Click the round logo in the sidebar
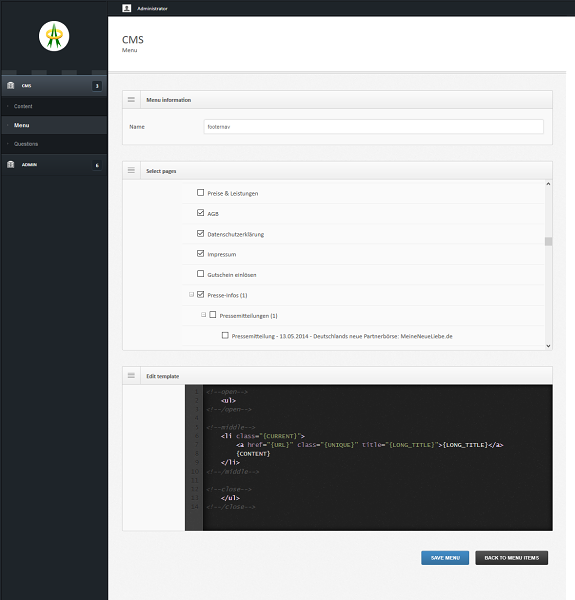This screenshot has height=600, width=575. (x=54, y=36)
